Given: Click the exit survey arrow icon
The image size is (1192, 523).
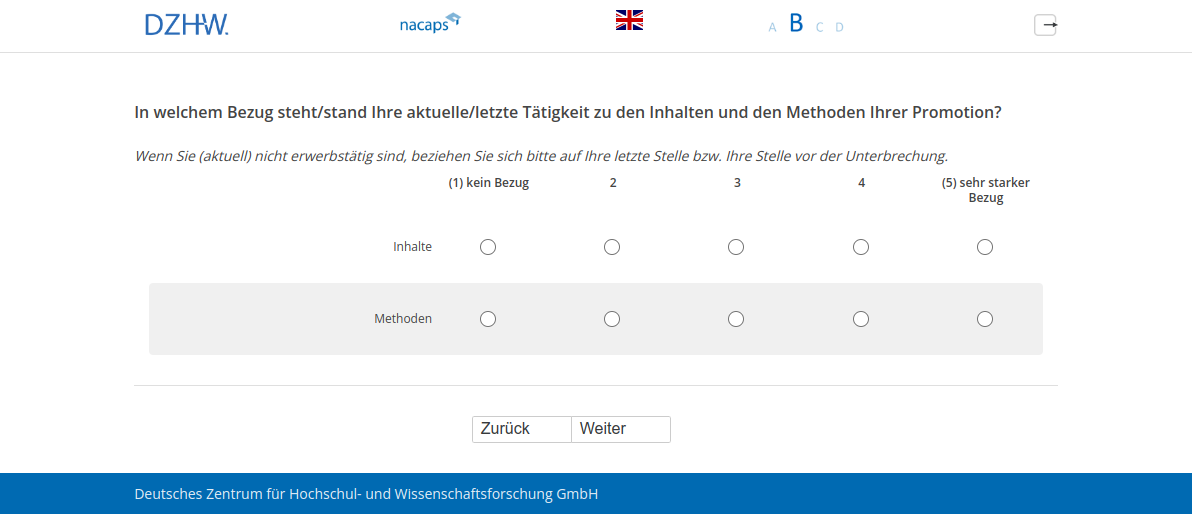Looking at the screenshot, I should click(1045, 25).
